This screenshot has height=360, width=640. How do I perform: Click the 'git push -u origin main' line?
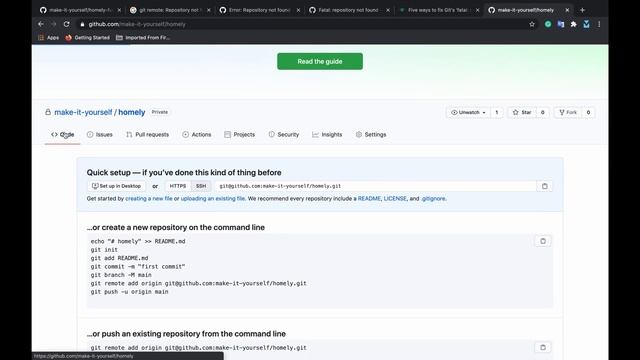point(129,292)
